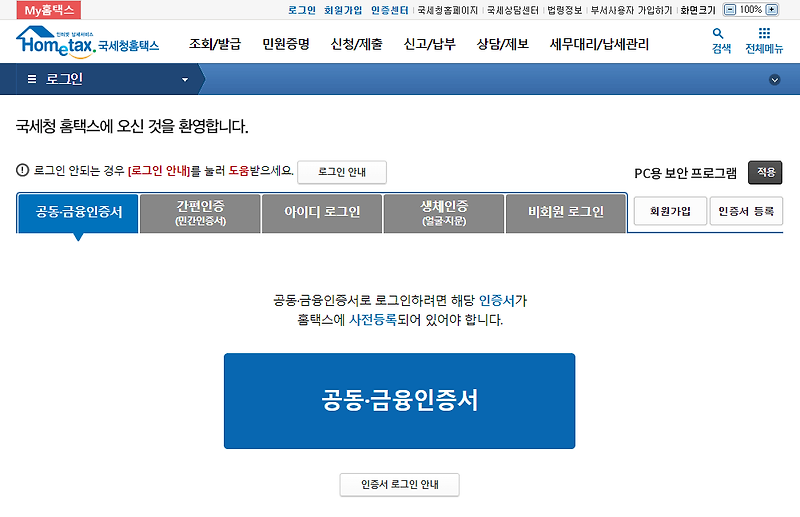This screenshot has height=517, width=800.
Task: Open the 민원증명 menu
Action: (x=286, y=44)
